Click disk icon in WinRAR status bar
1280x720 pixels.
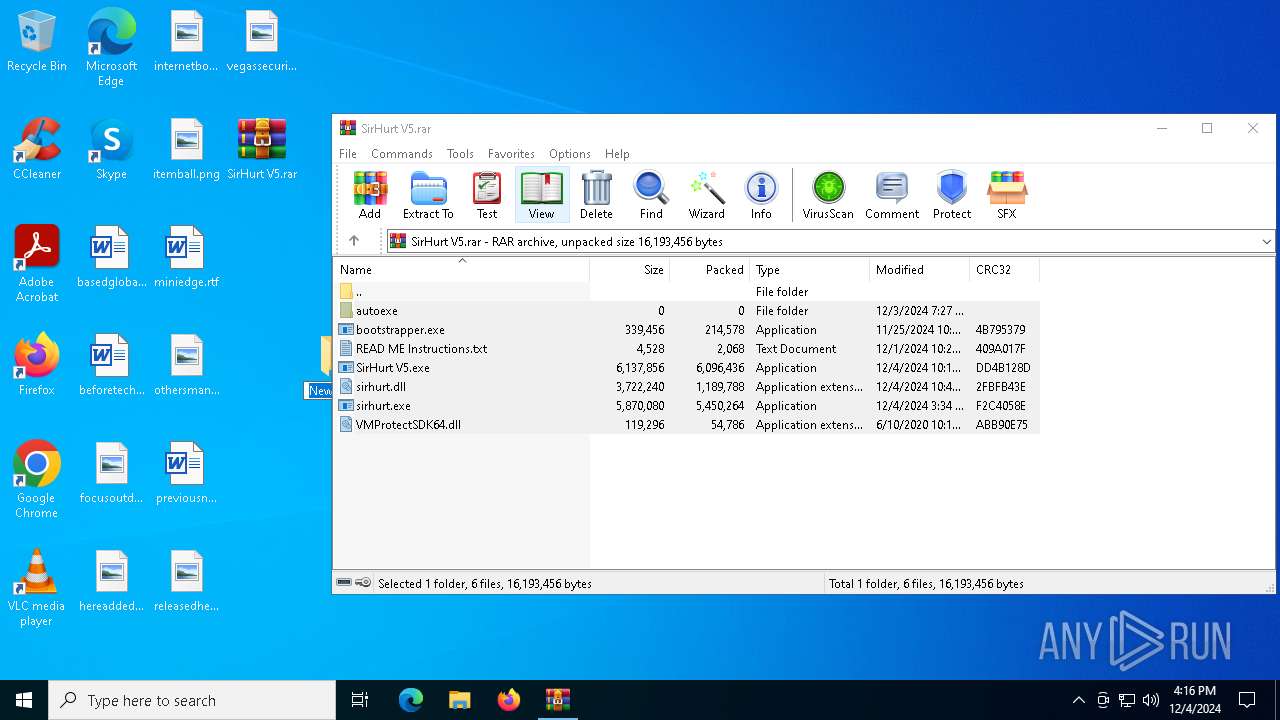[344, 583]
